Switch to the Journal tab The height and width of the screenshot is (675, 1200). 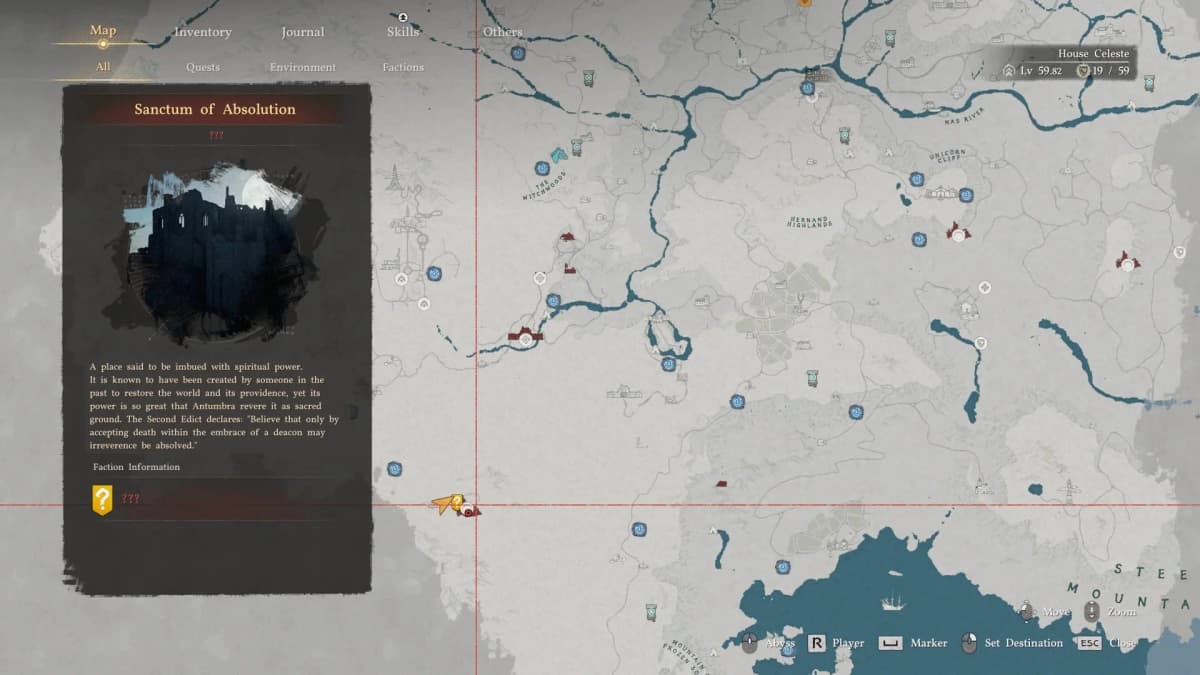(302, 32)
